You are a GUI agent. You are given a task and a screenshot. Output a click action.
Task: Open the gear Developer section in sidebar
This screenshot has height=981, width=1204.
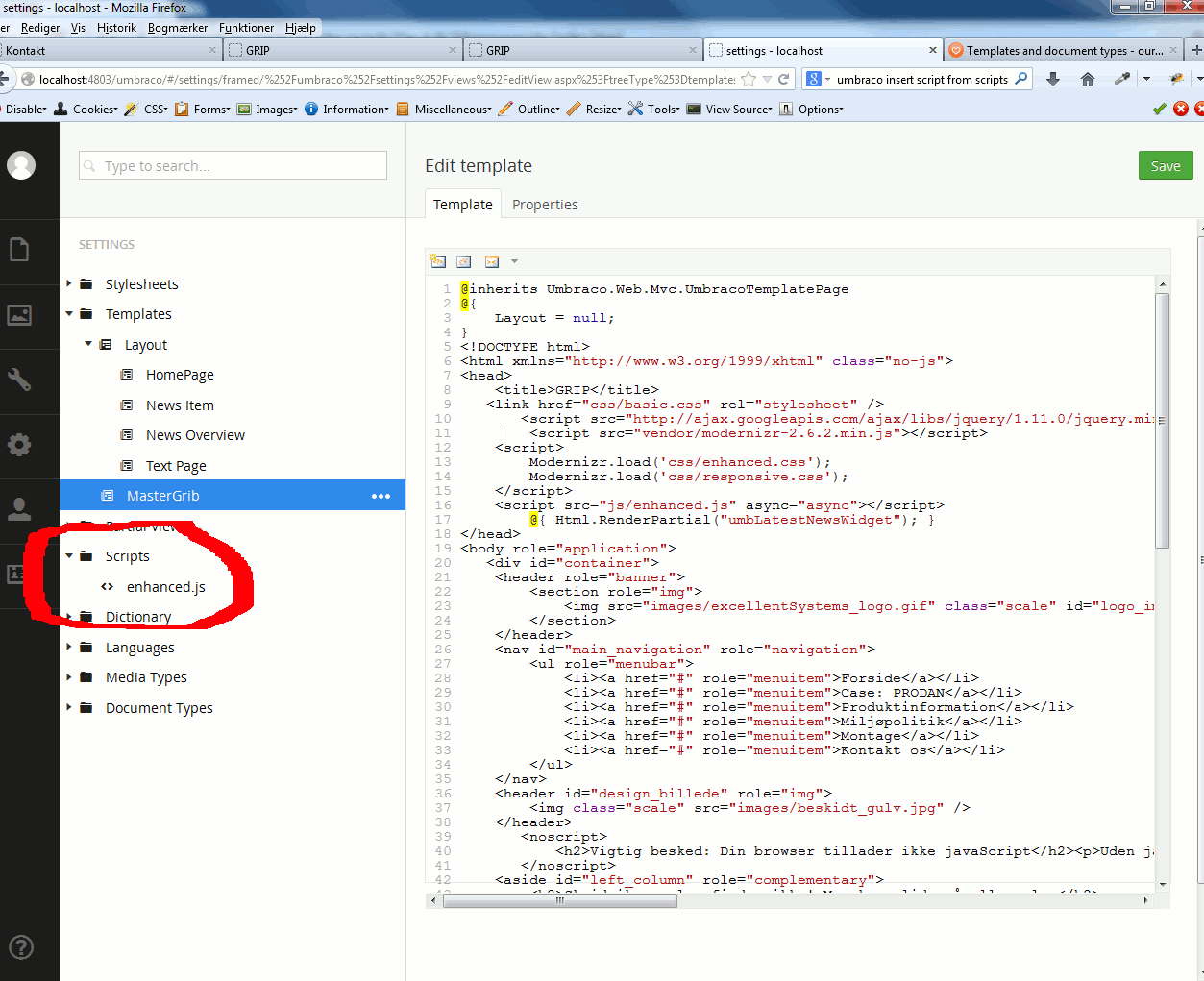19,445
